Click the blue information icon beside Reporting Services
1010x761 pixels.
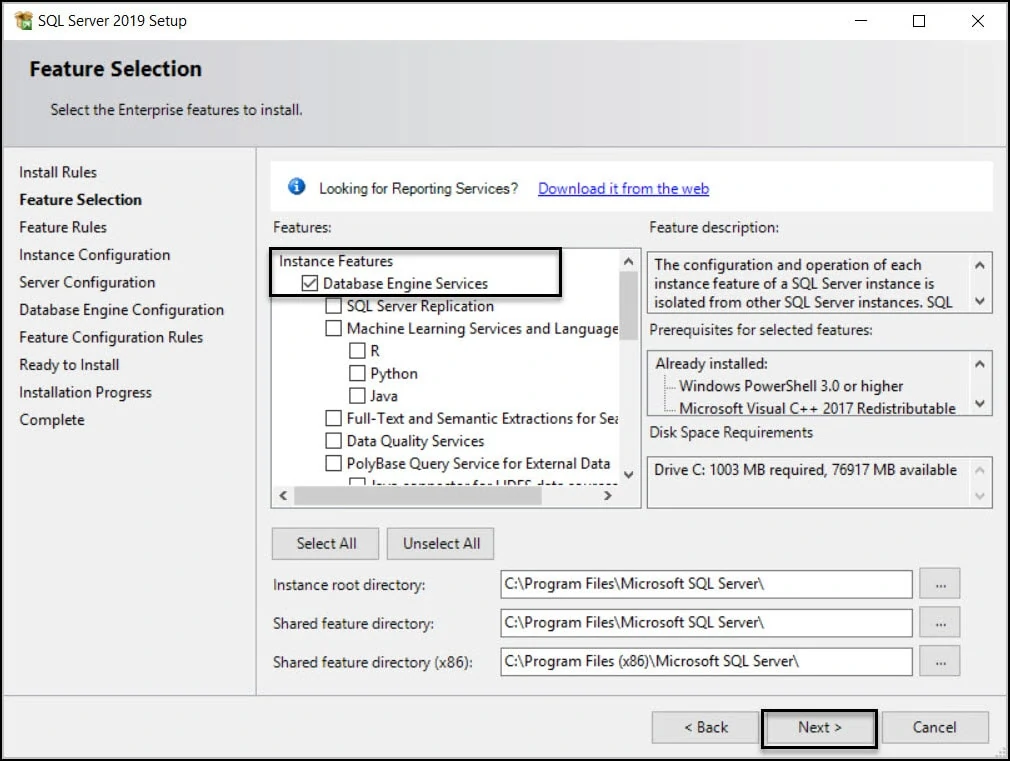296,187
